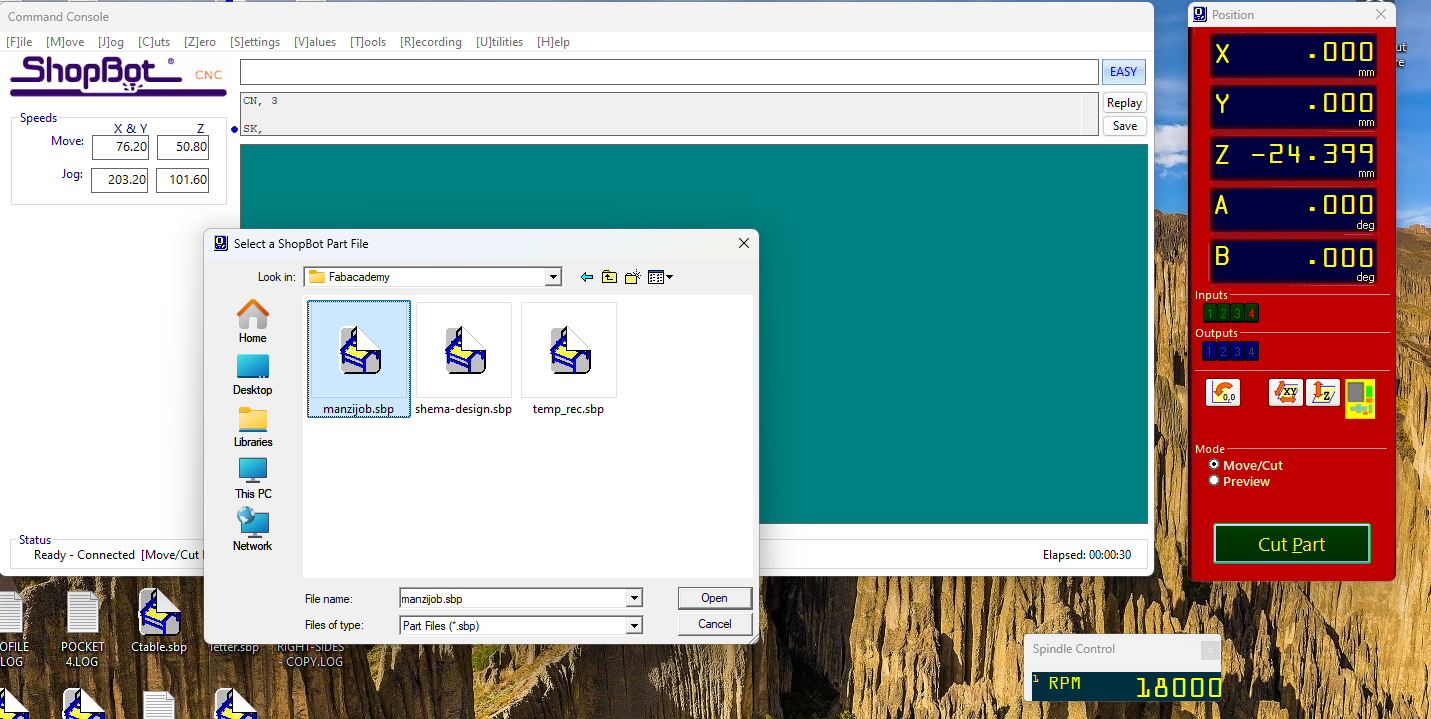Expand the Files of type dropdown
Viewport: 1431px width, 719px height.
[634, 625]
